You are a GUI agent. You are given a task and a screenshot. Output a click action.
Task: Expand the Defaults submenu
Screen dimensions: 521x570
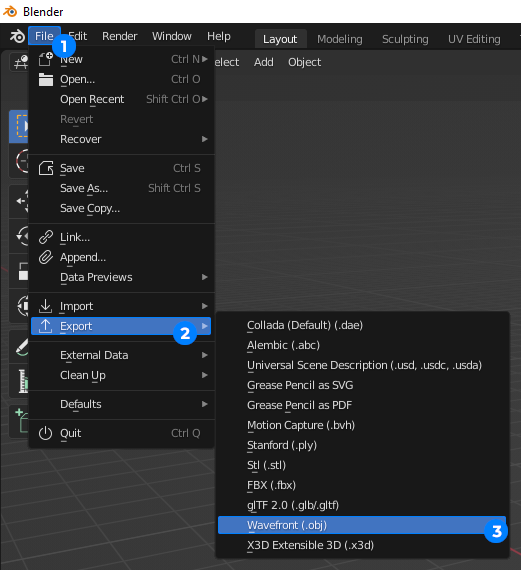pos(121,404)
